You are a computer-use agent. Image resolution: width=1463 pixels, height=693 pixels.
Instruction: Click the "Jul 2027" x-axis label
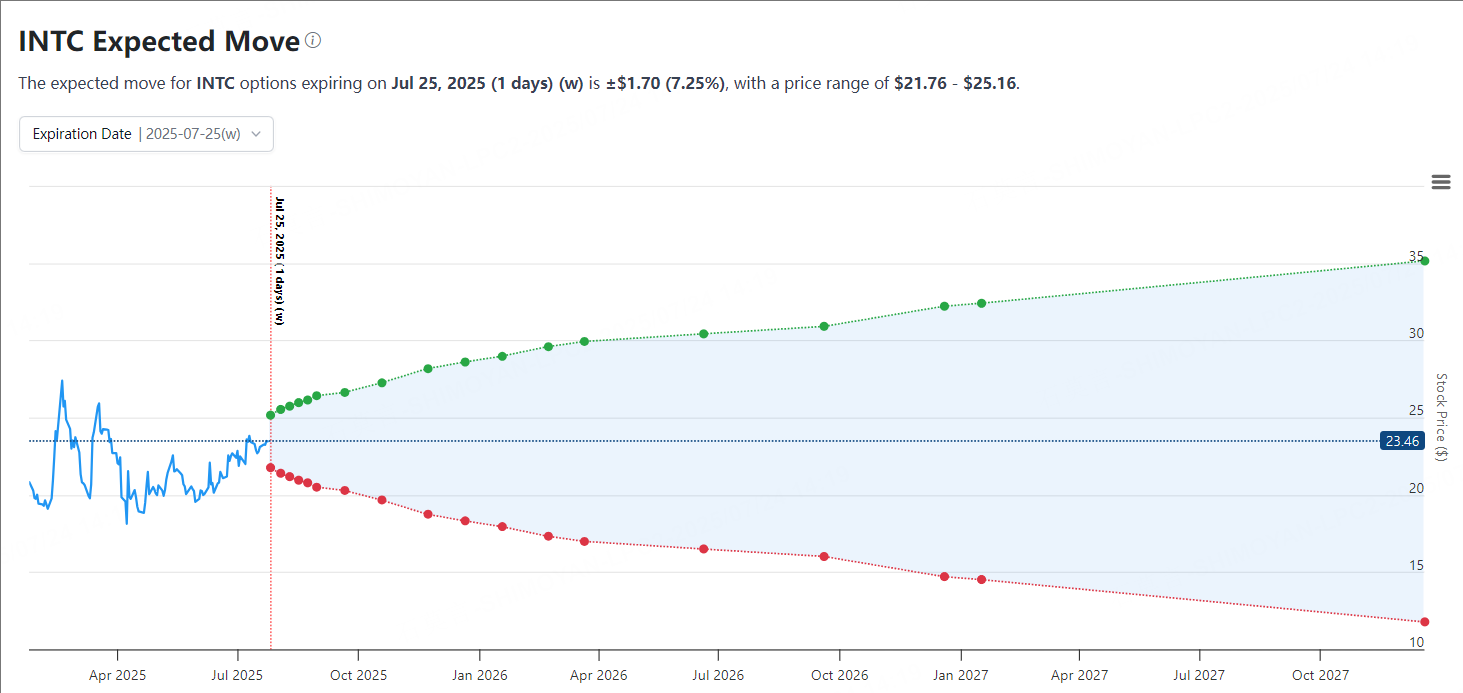pyautogui.click(x=1199, y=675)
